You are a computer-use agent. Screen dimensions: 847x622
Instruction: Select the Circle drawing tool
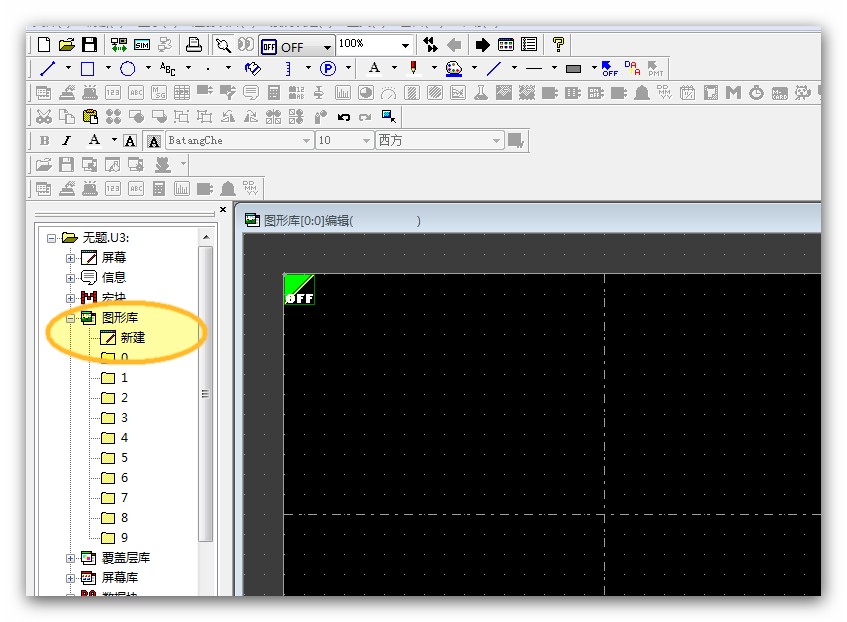(x=127, y=69)
